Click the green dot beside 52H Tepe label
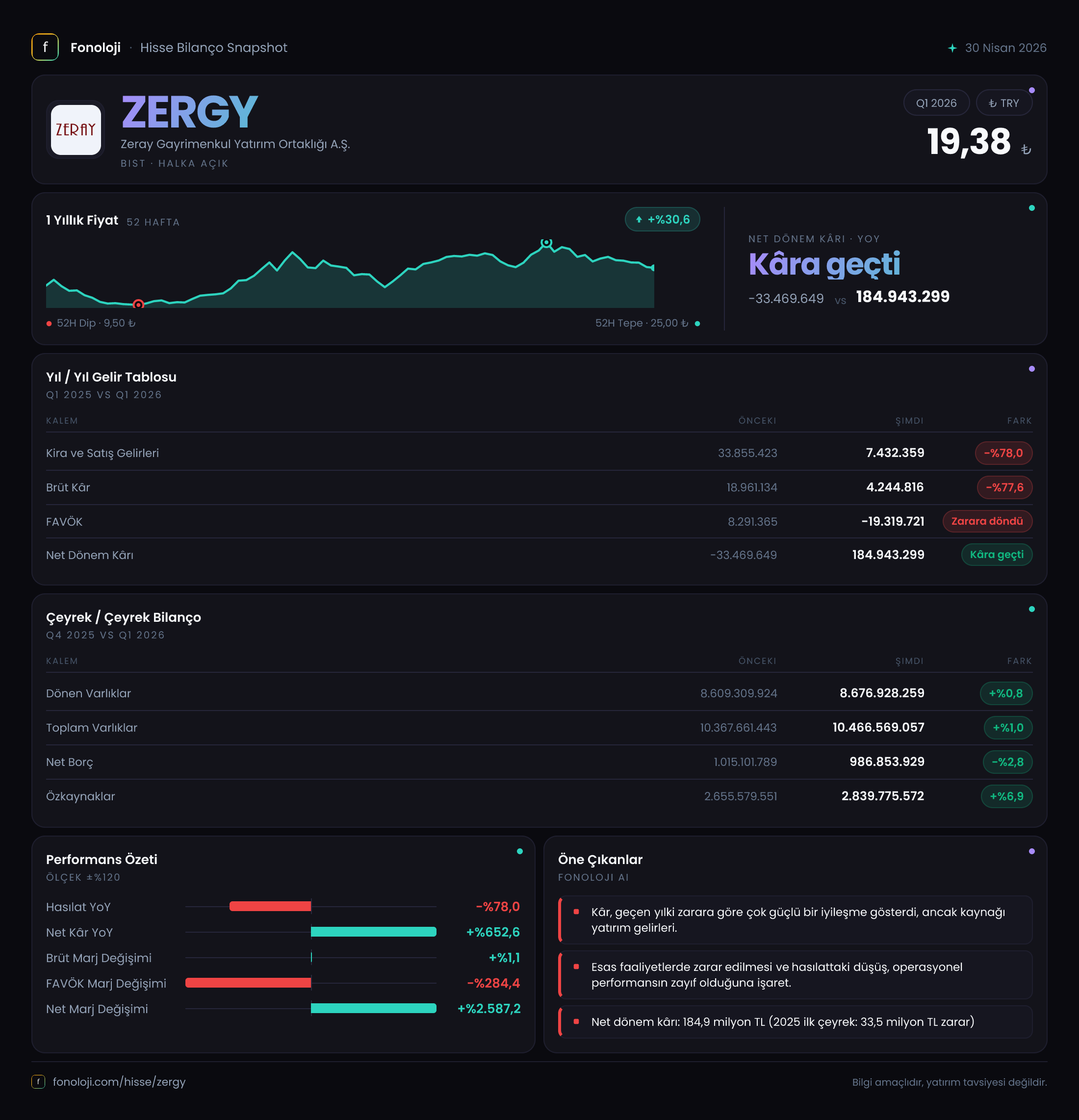The image size is (1079, 1120). [697, 324]
